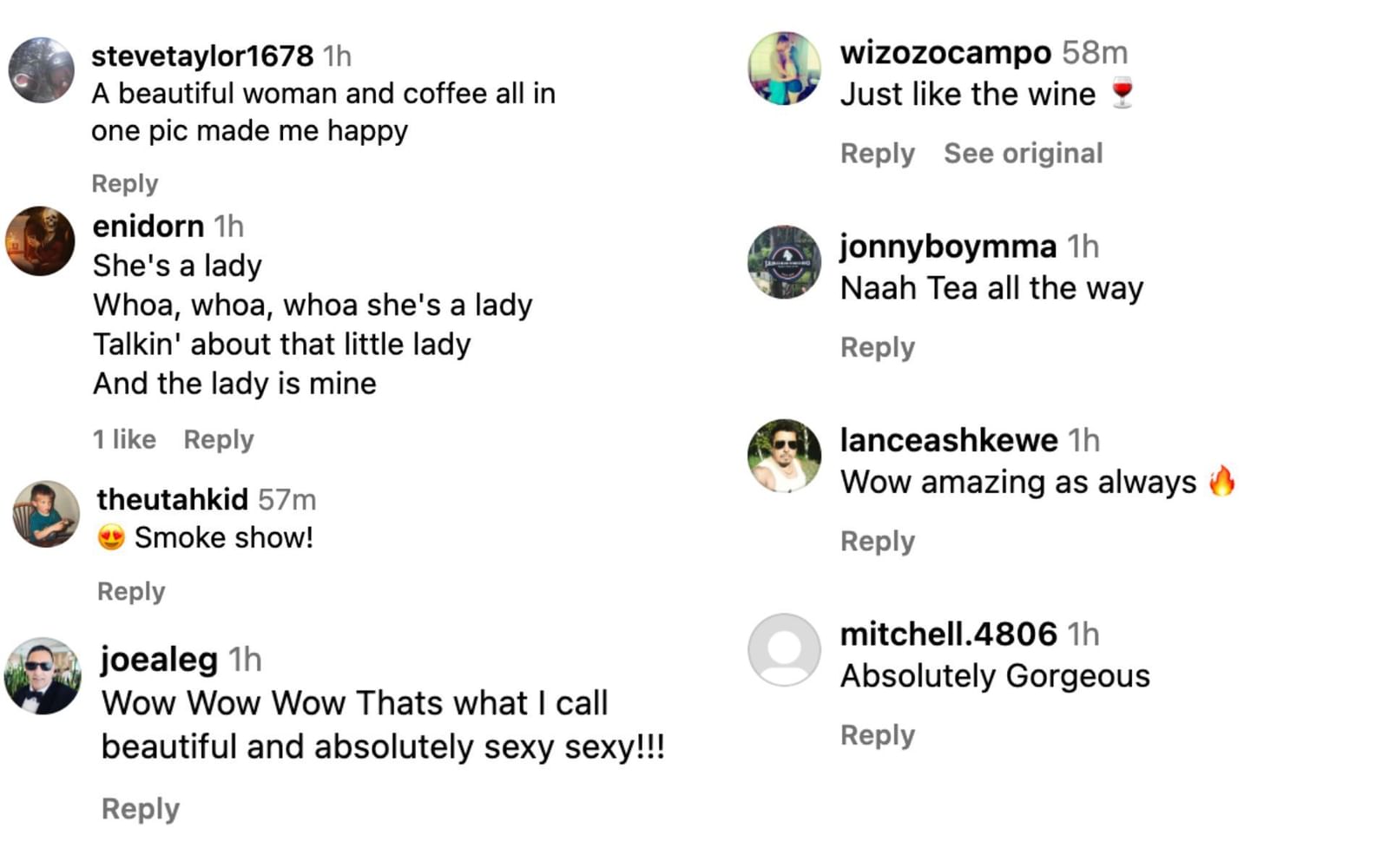Open the joealeg username link

pos(159,660)
